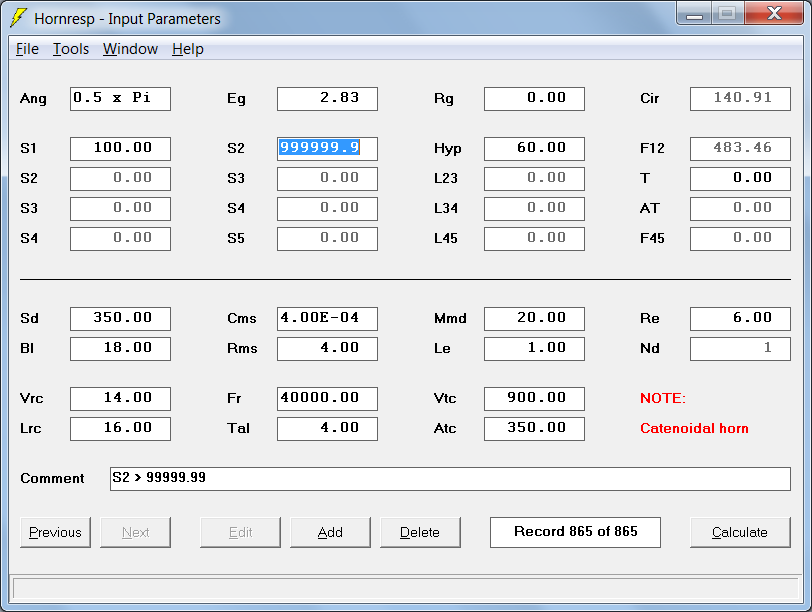The image size is (812, 612).
Task: Click the Mmd field with 20.00
Action: [x=534, y=318]
